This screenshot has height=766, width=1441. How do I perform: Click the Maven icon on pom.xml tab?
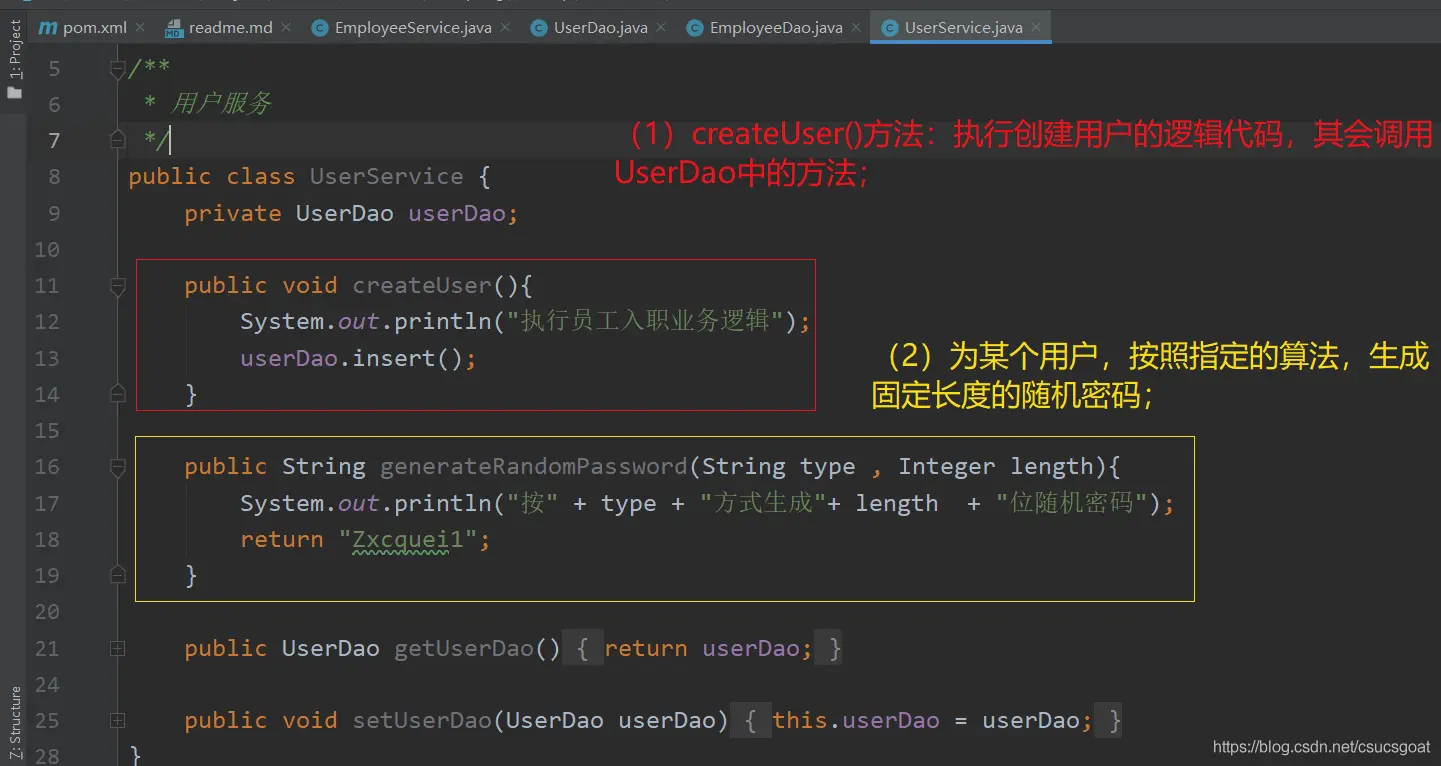tap(47, 27)
